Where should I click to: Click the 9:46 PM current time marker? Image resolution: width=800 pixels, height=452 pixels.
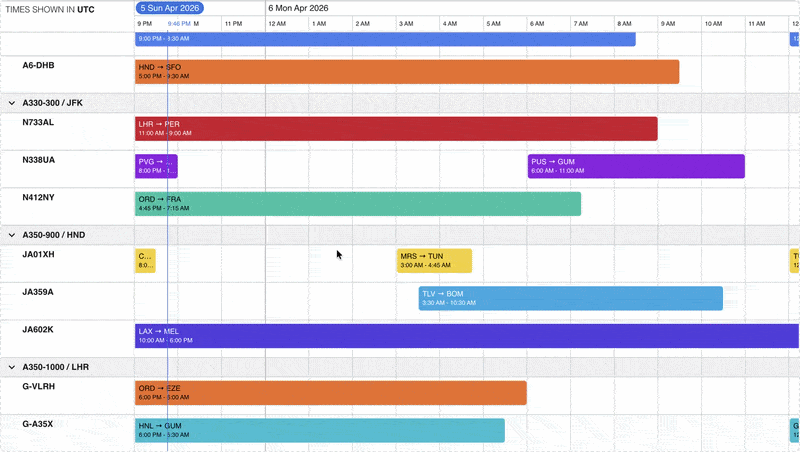pyautogui.click(x=179, y=24)
